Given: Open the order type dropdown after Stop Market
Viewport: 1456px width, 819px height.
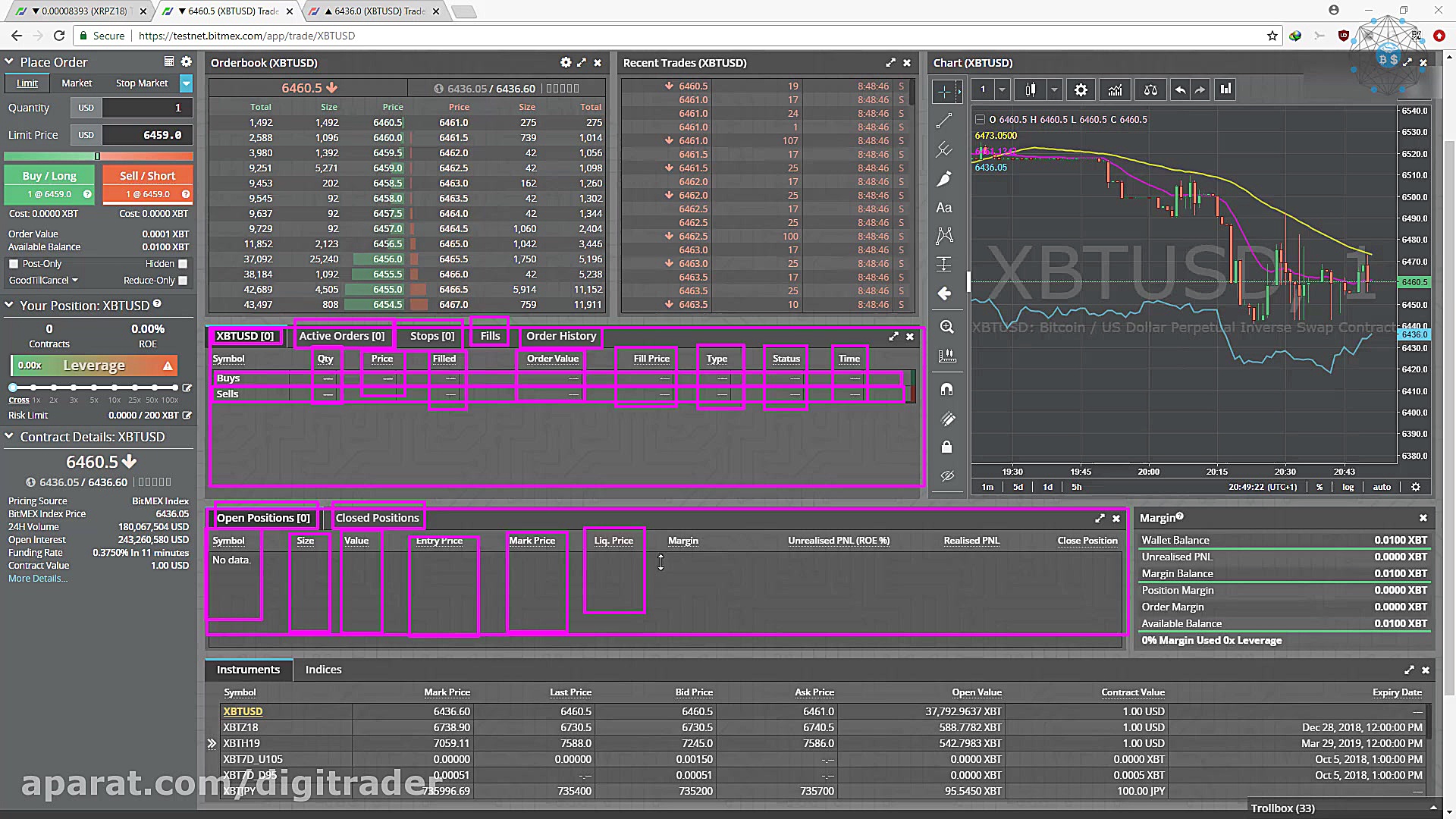Looking at the screenshot, I should point(186,83).
